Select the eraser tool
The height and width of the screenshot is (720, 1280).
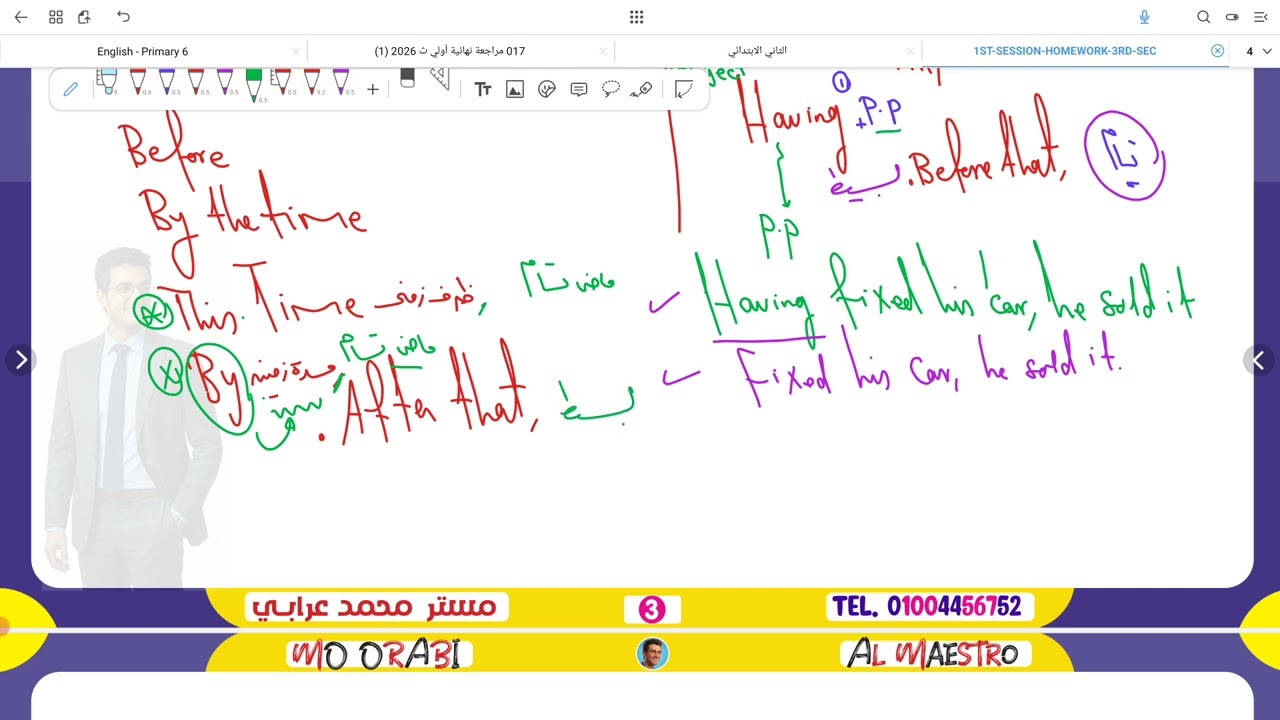coord(407,78)
